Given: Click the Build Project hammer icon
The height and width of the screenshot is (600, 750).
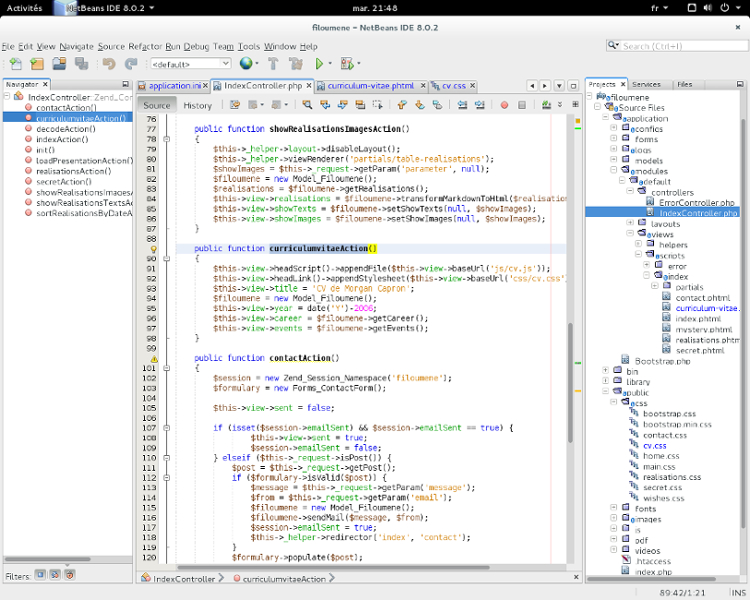Looking at the screenshot, I should click(272, 64).
